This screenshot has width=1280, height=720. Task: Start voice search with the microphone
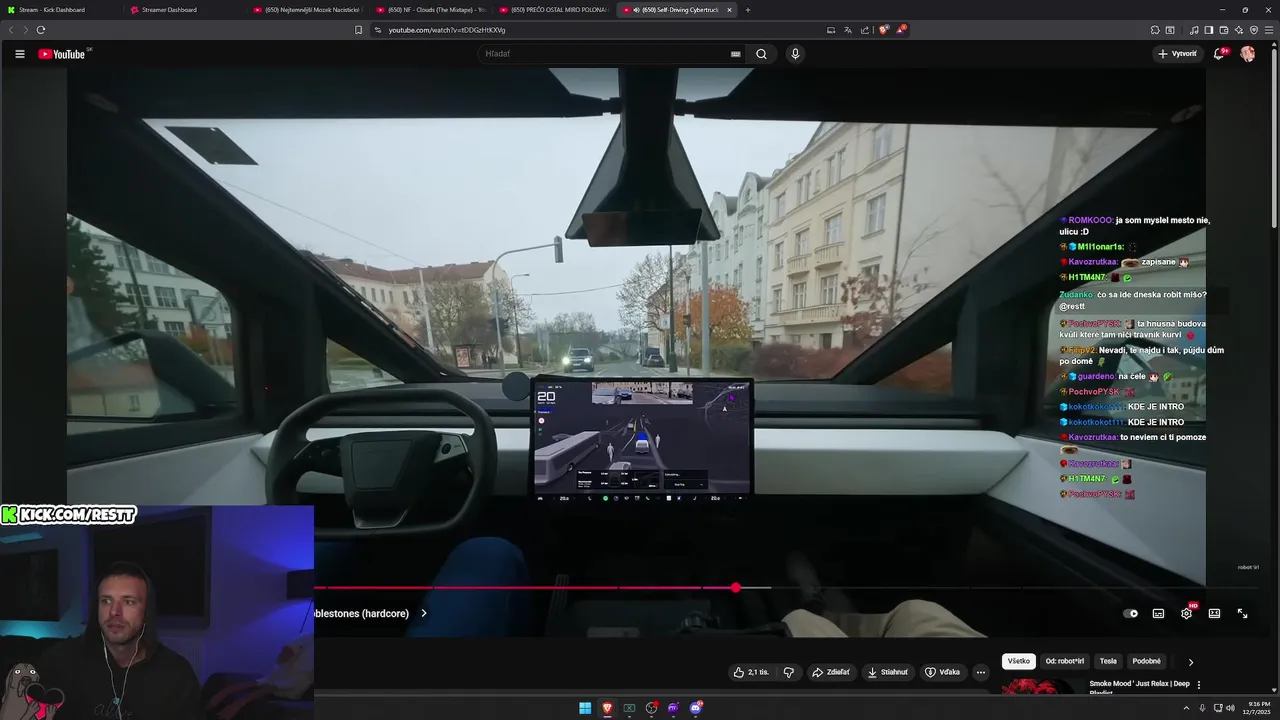click(795, 54)
